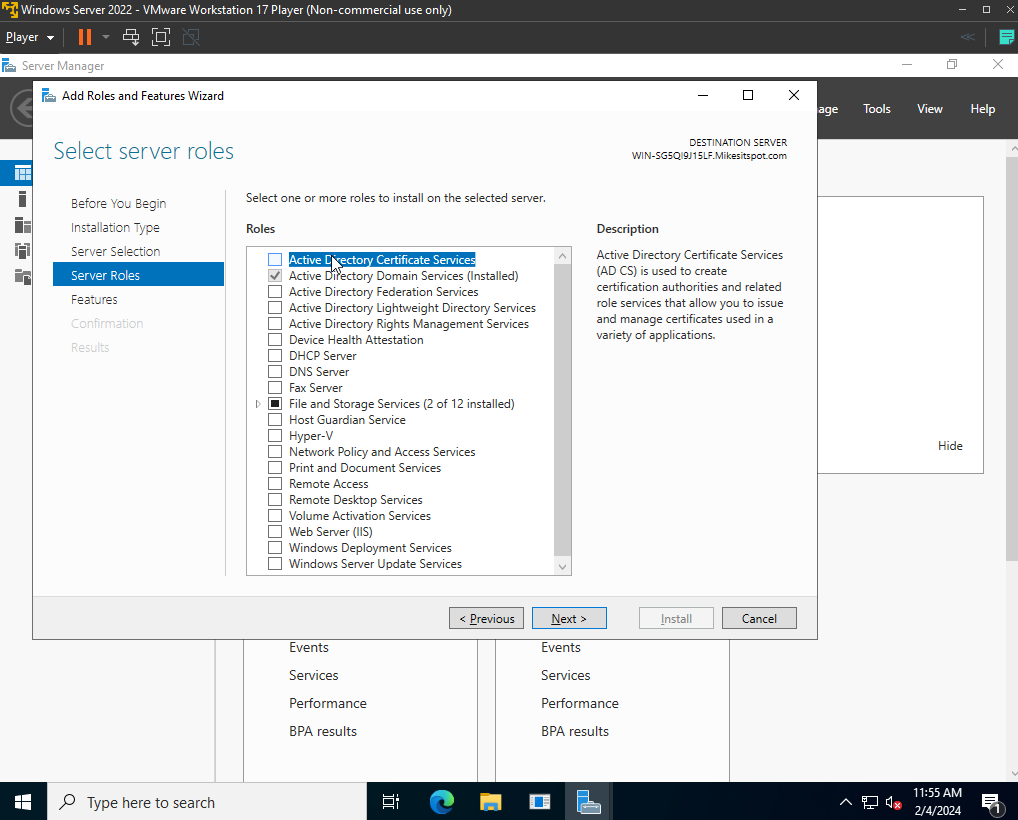The image size is (1018, 820).
Task: Open left tile Performance link
Action: [328, 703]
